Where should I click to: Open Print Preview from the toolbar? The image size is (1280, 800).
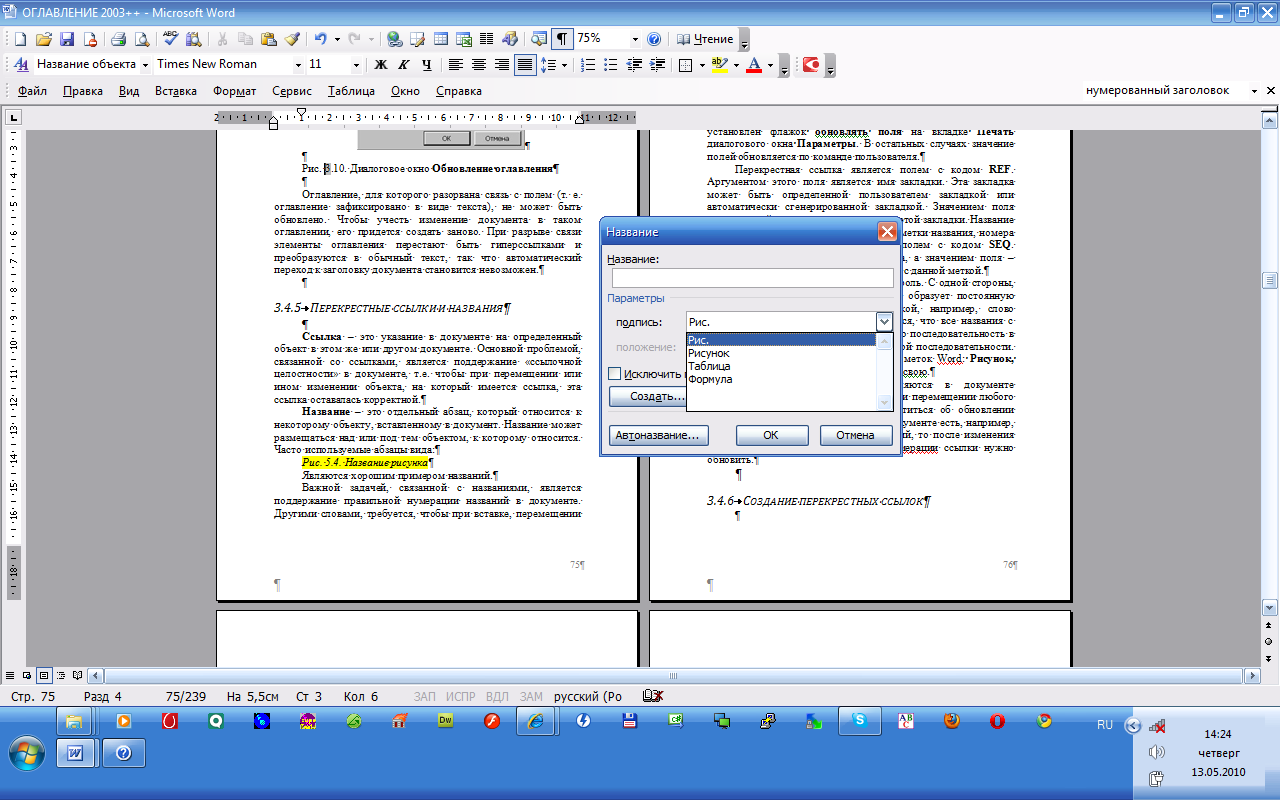tap(141, 39)
